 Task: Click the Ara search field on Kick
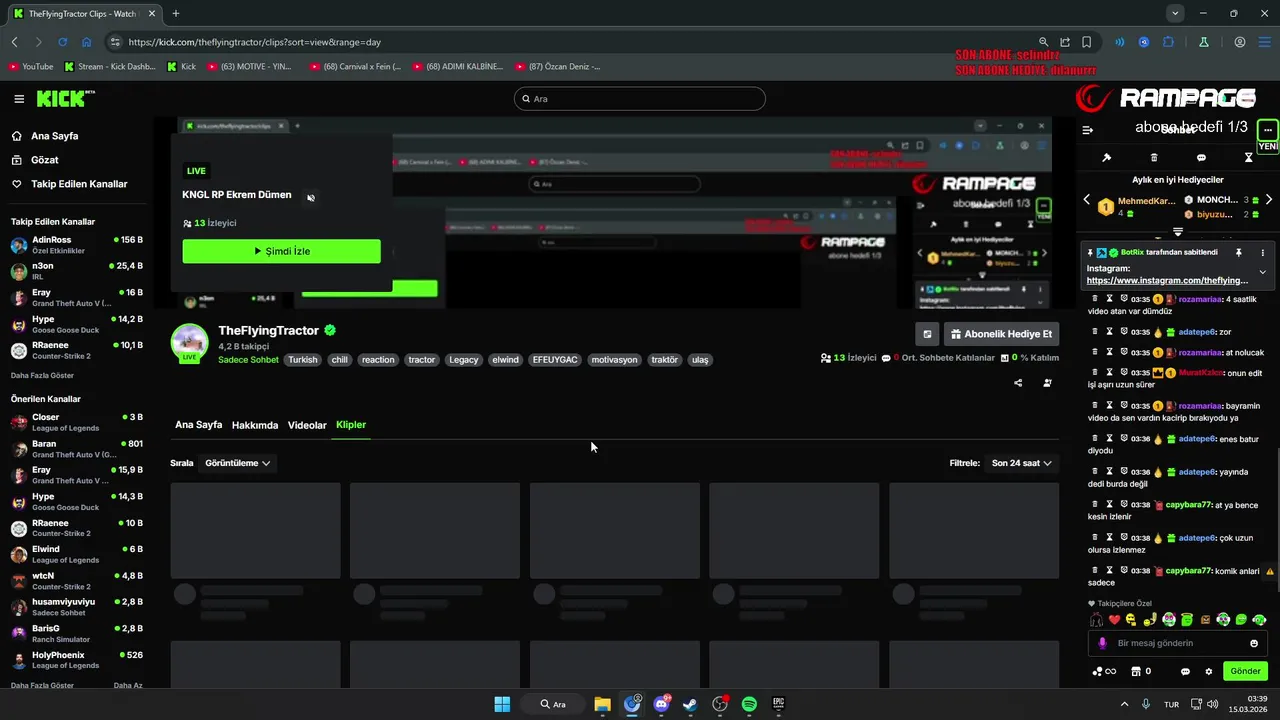pos(640,99)
